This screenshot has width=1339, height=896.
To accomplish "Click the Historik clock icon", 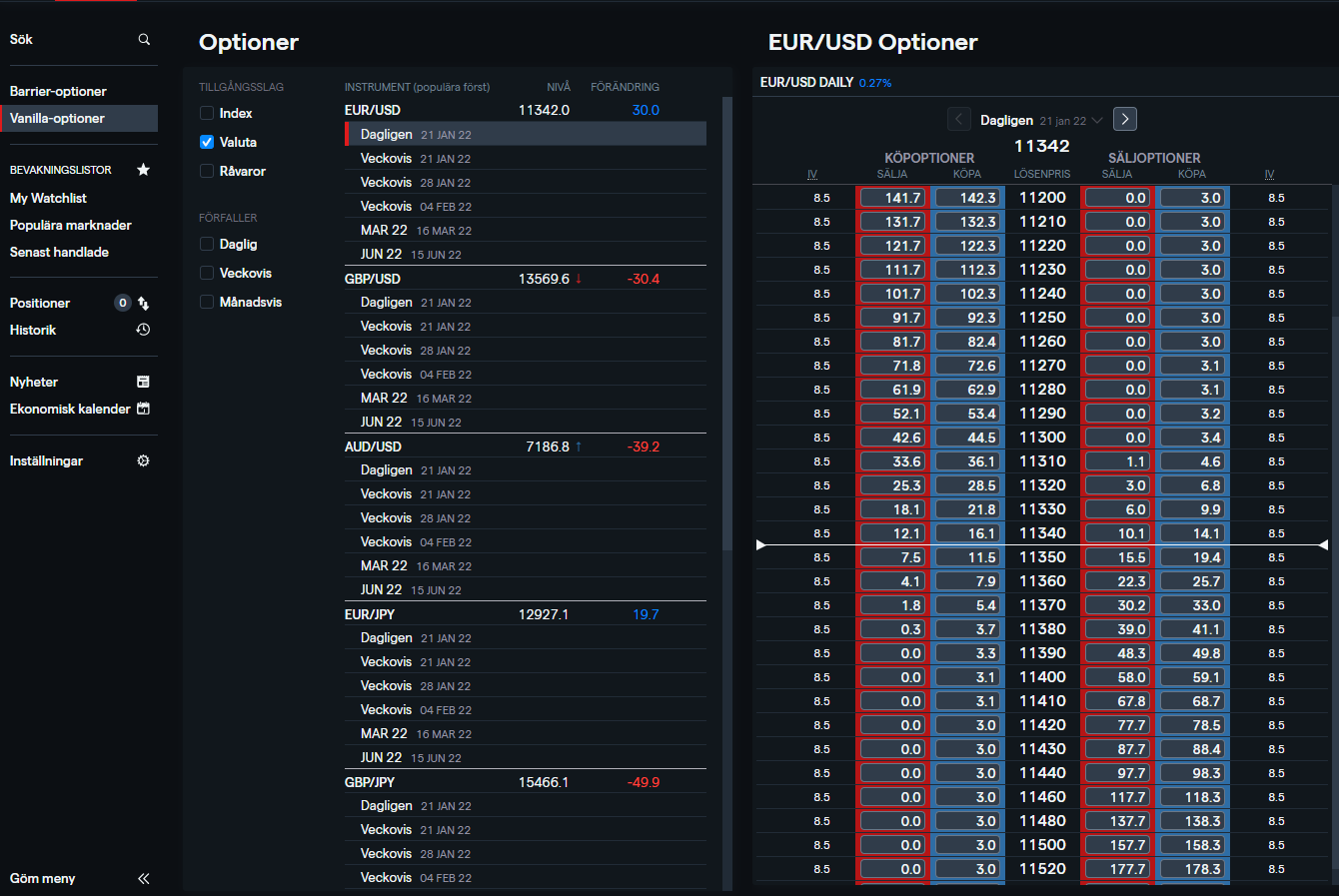I will pyautogui.click(x=143, y=330).
